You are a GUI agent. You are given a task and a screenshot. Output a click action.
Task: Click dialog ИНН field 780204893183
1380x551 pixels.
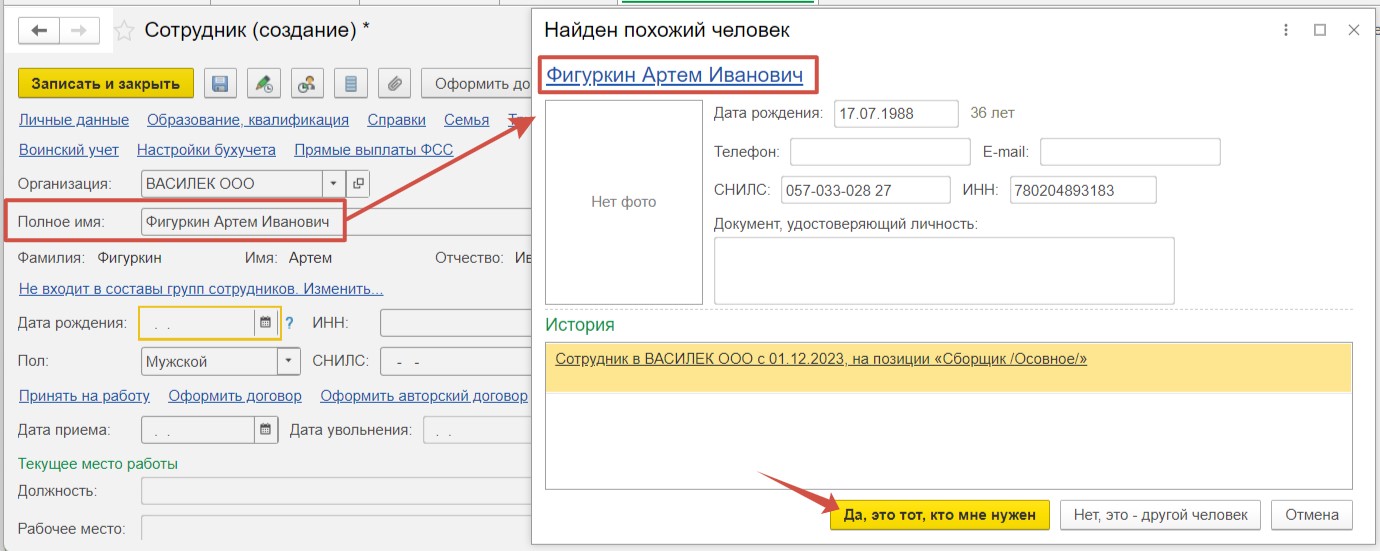point(1083,190)
